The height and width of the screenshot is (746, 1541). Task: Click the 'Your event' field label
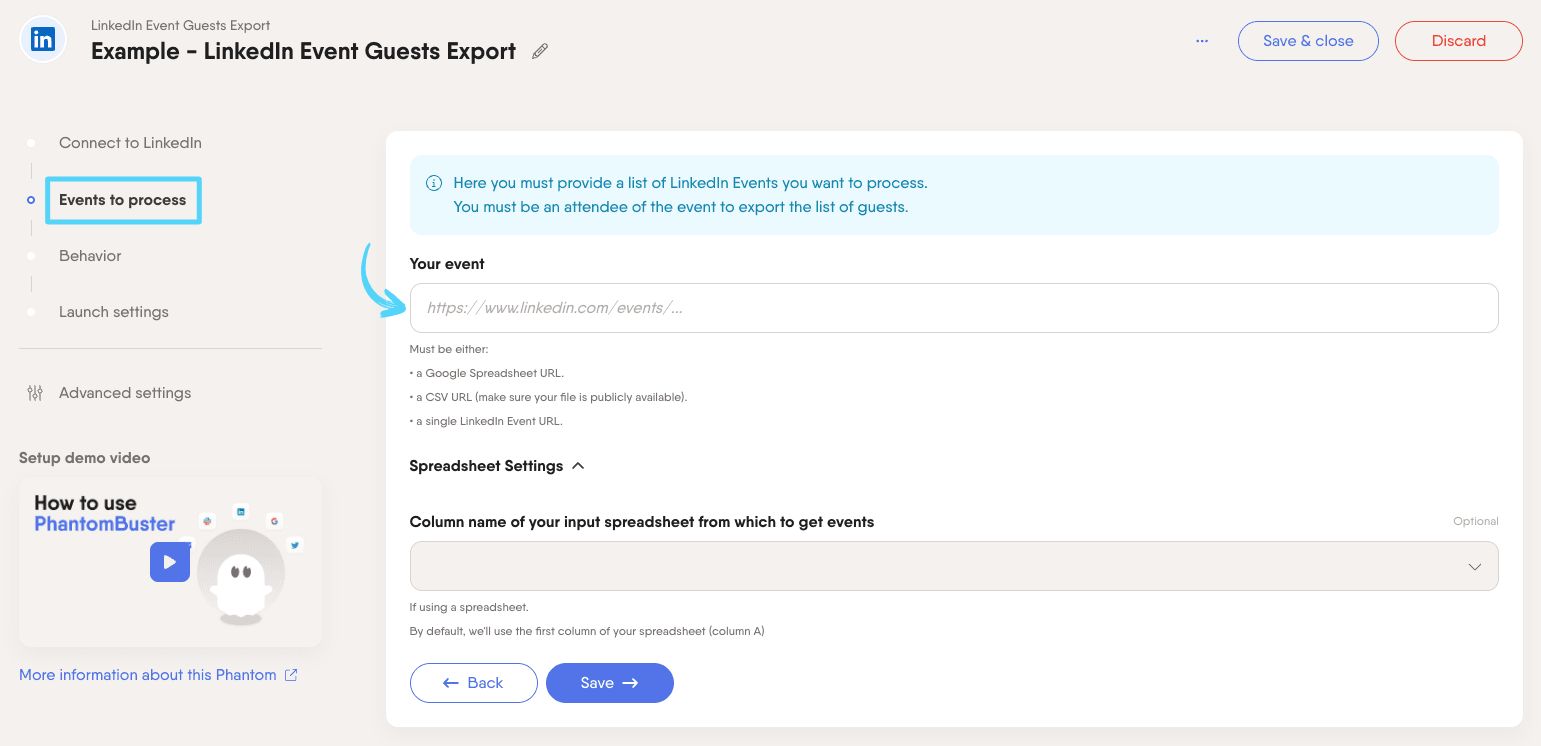coord(447,264)
